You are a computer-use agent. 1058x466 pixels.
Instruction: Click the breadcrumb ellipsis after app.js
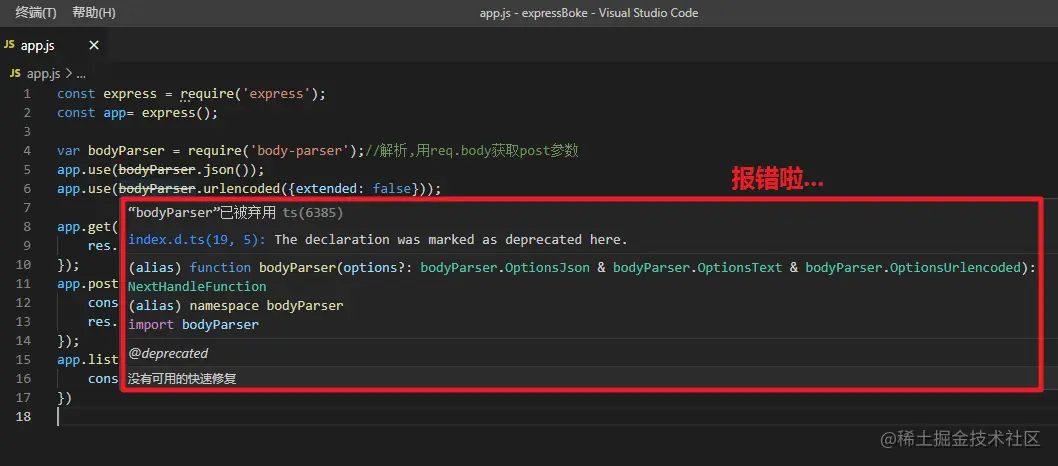click(81, 74)
